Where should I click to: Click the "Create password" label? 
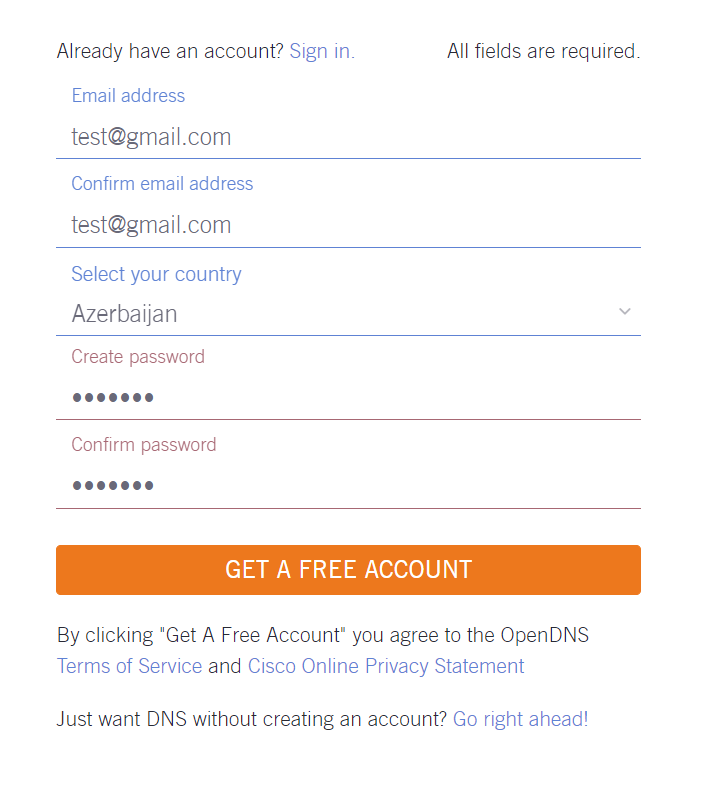(x=138, y=357)
